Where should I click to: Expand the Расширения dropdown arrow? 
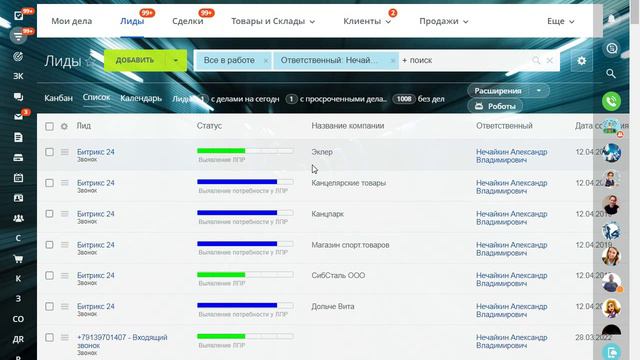tap(539, 91)
